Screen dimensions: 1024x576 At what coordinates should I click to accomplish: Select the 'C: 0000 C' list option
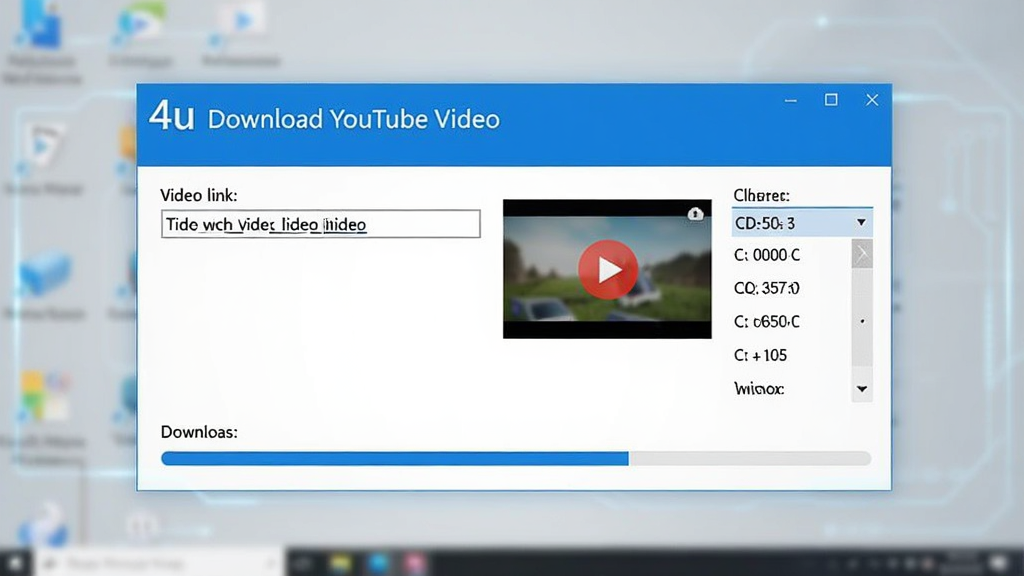(767, 255)
